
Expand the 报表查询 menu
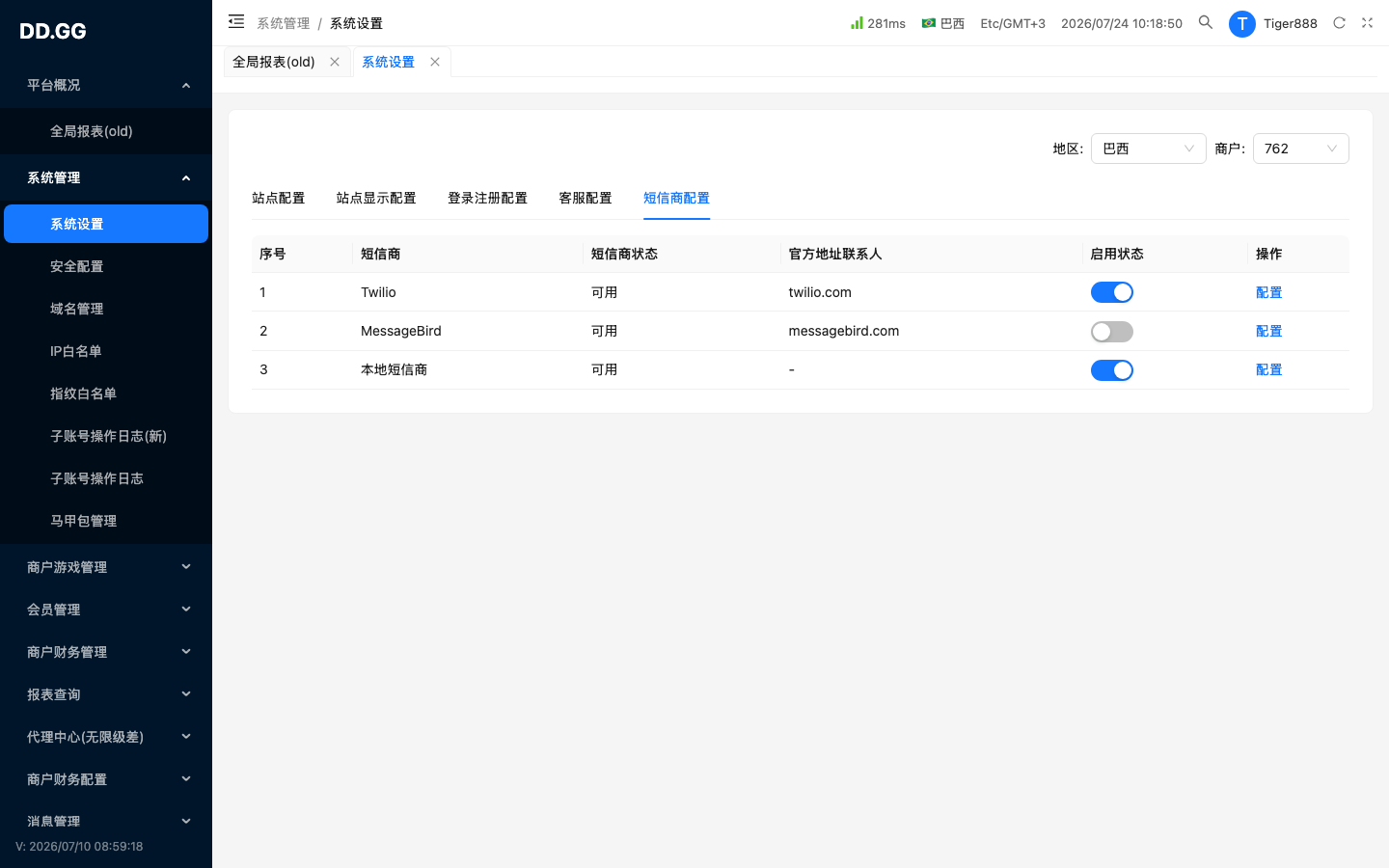pyautogui.click(x=106, y=694)
